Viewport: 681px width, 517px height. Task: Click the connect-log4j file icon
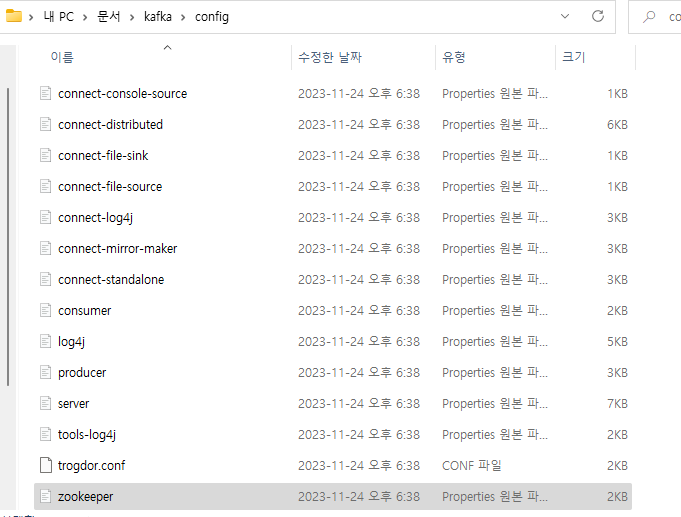(x=46, y=217)
